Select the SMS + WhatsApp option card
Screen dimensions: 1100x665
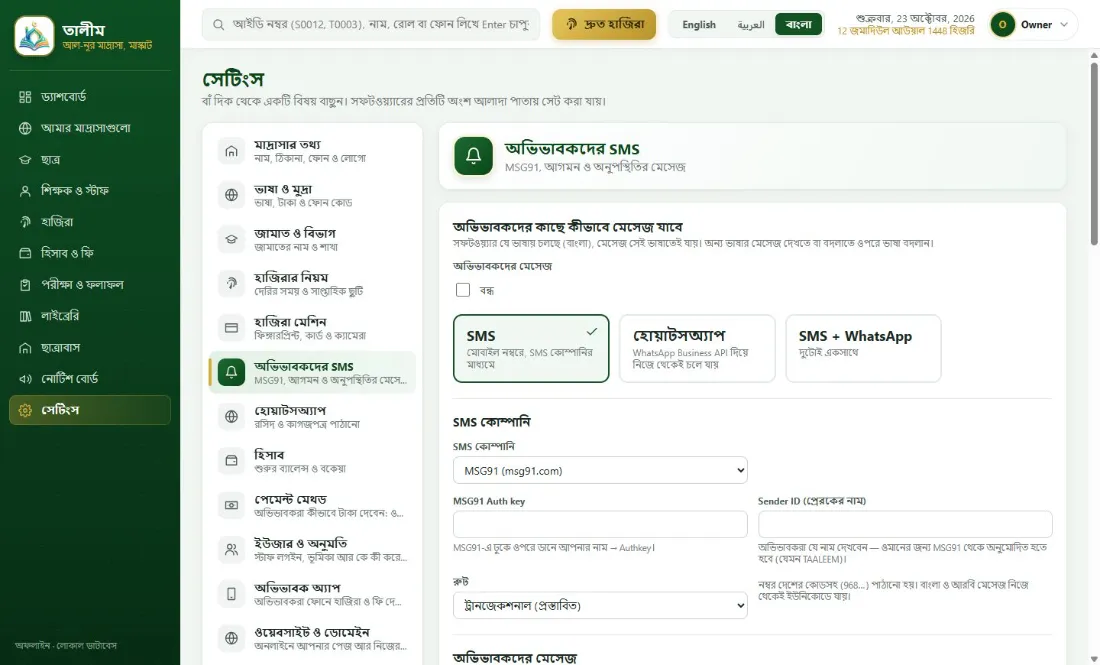pyautogui.click(x=864, y=348)
